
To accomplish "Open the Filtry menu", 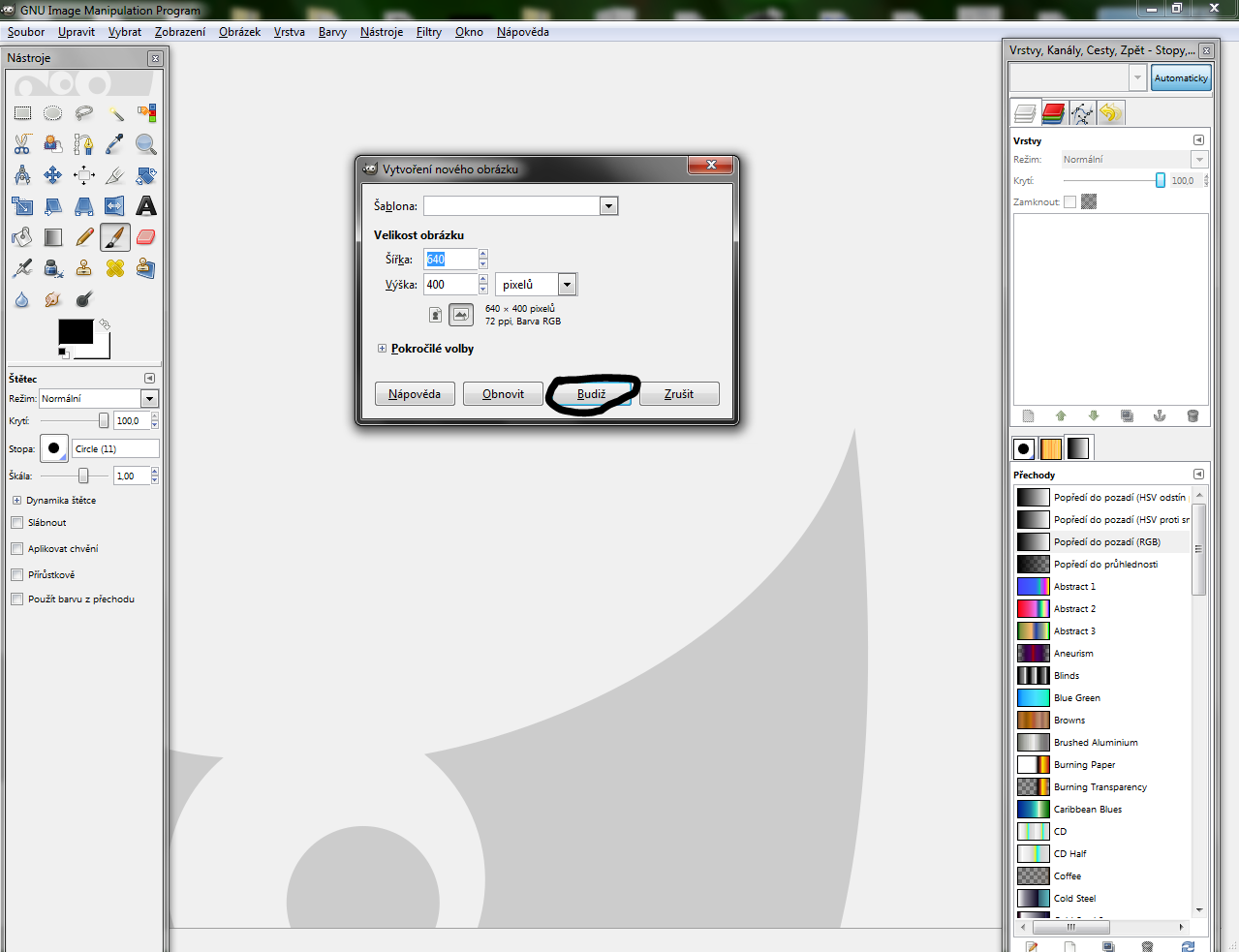I will click(x=428, y=32).
